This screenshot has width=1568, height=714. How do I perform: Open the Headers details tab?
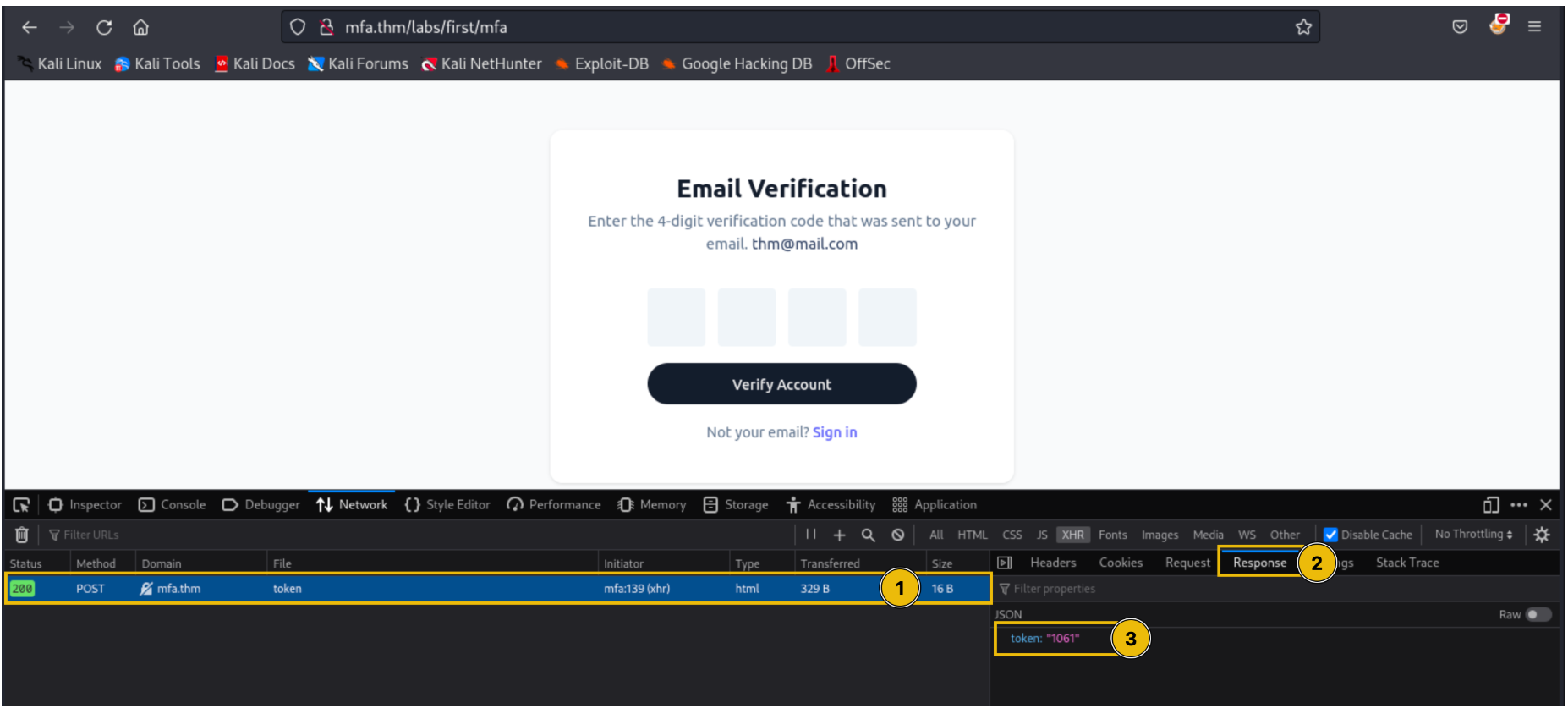click(1053, 563)
